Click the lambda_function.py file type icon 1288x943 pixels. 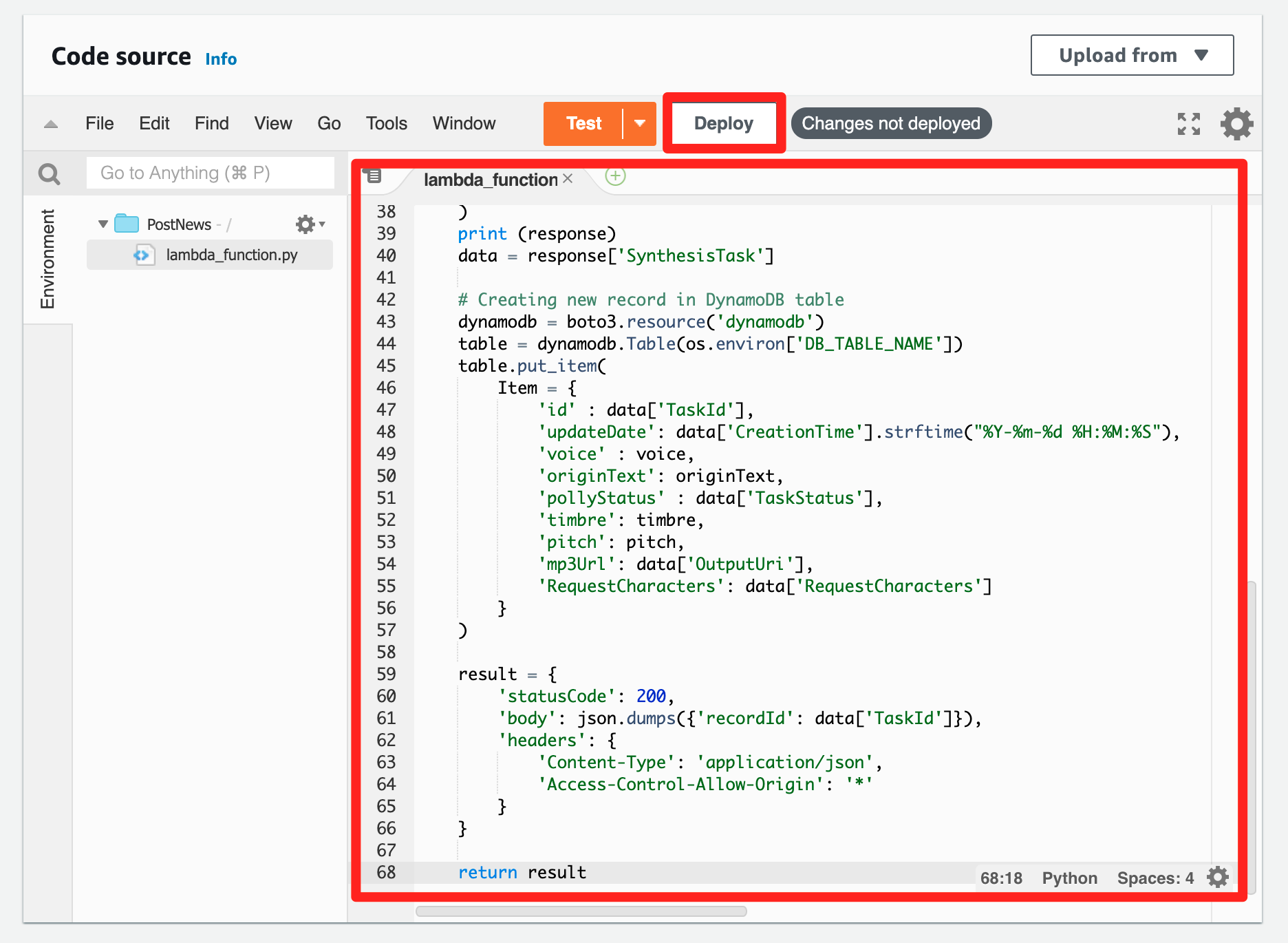coord(143,255)
